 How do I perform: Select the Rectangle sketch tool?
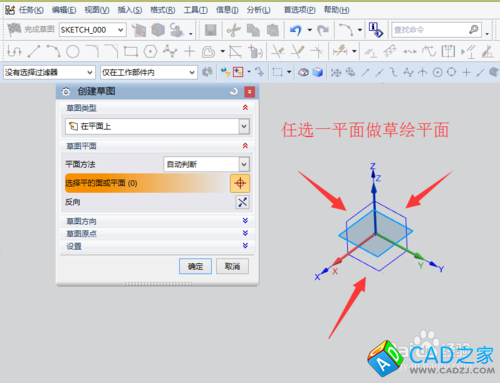pos(131,51)
